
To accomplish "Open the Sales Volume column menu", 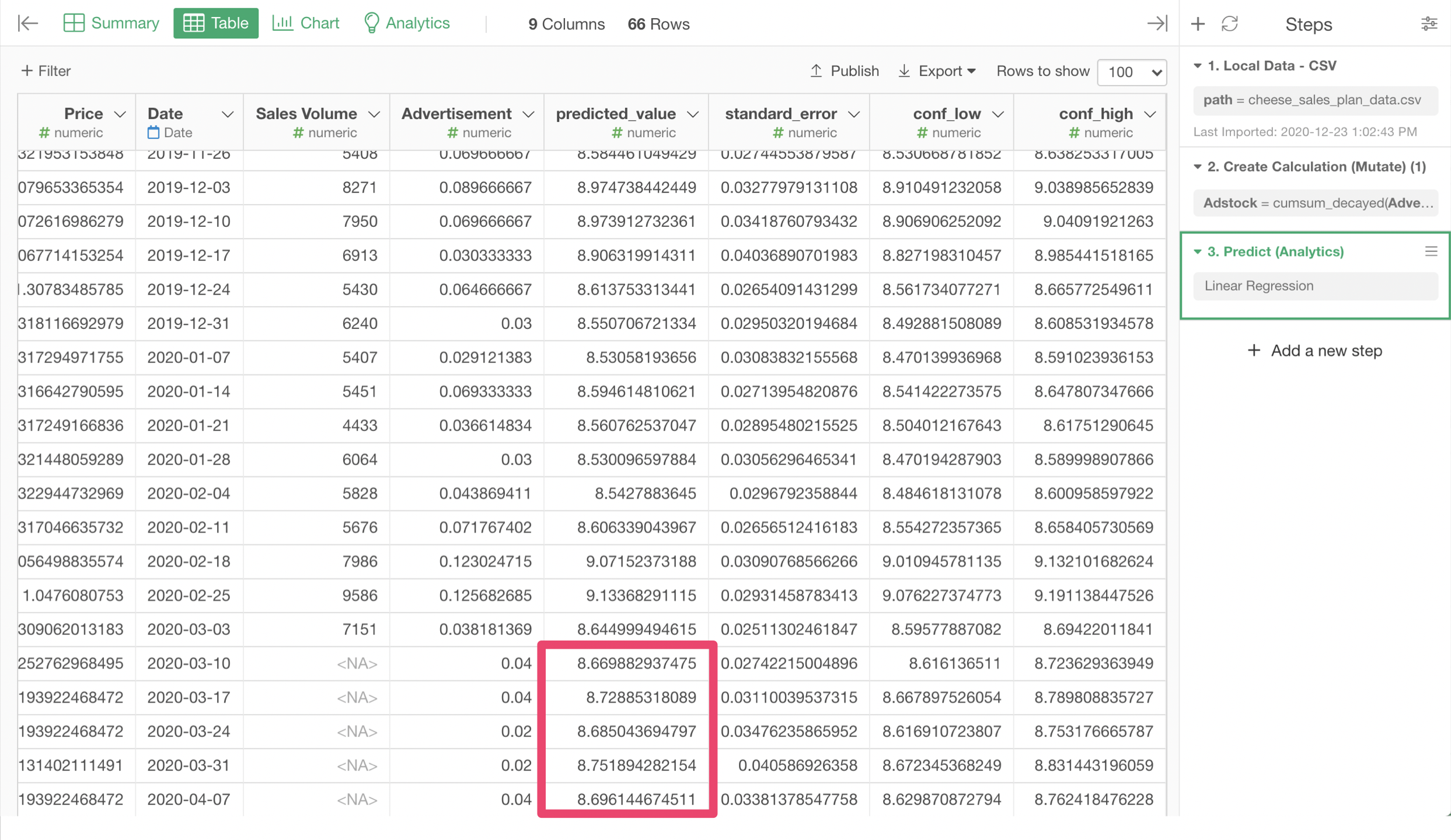I will (374, 114).
